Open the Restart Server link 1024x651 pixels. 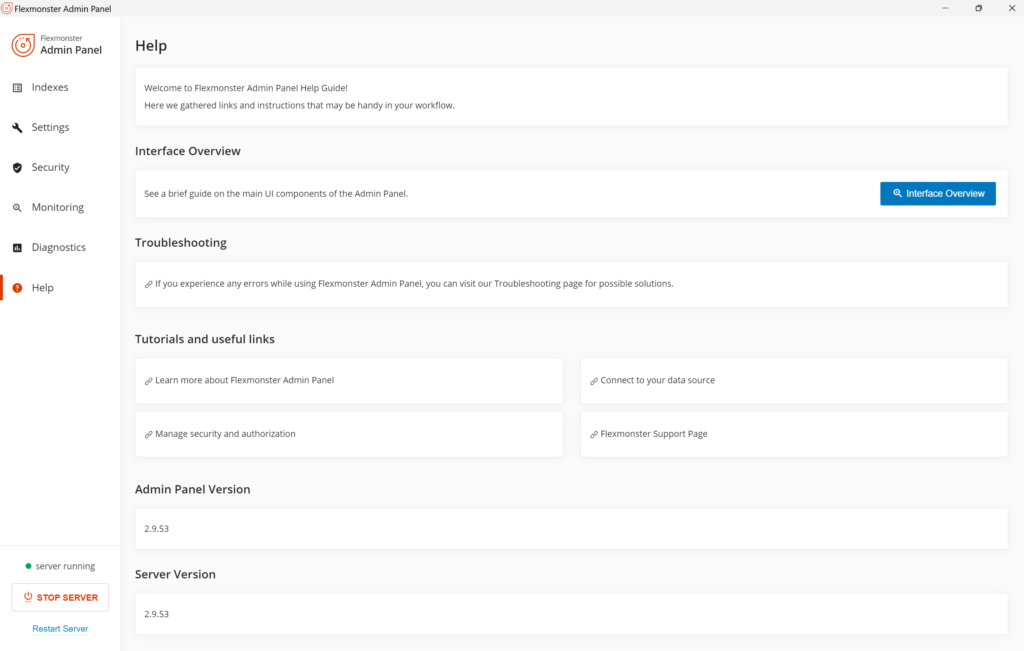[x=60, y=628]
